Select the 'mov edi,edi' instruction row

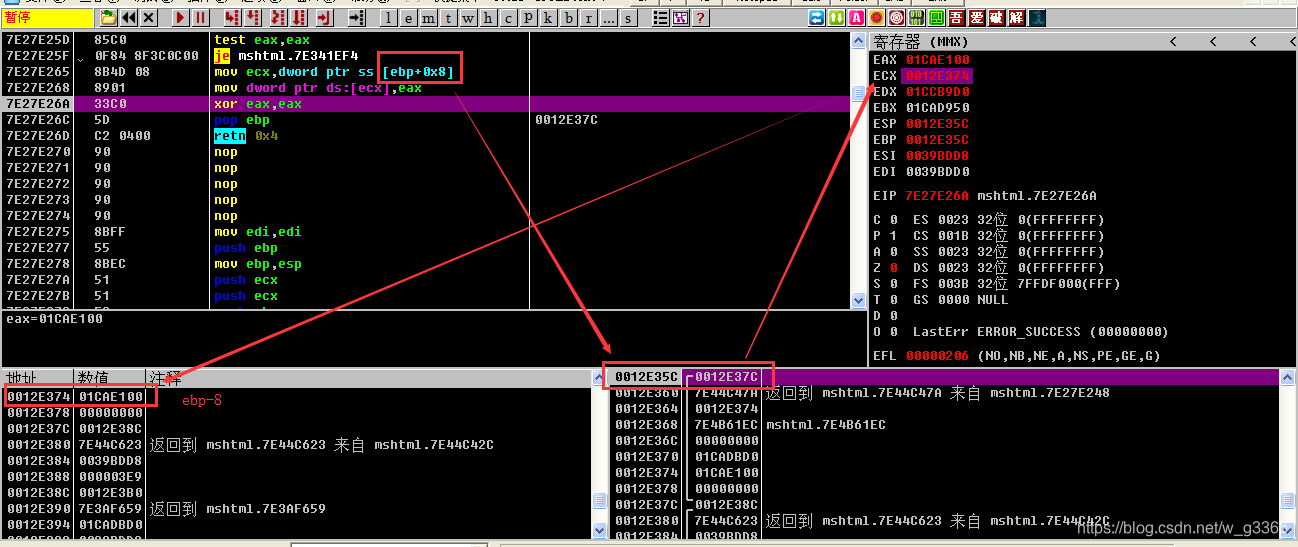[x=425, y=232]
